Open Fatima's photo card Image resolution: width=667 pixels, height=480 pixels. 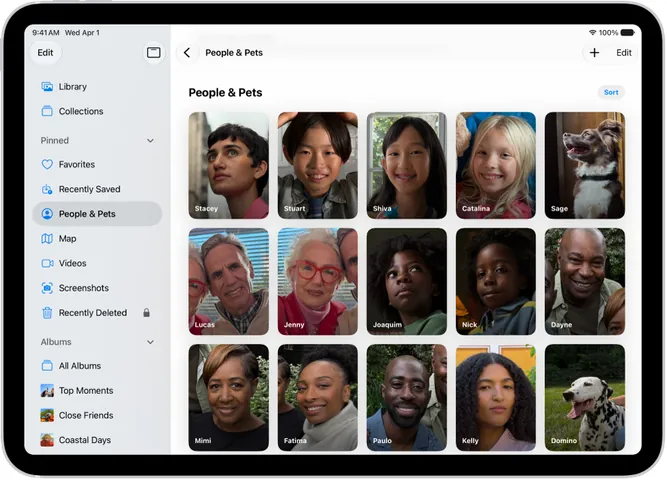pos(318,398)
